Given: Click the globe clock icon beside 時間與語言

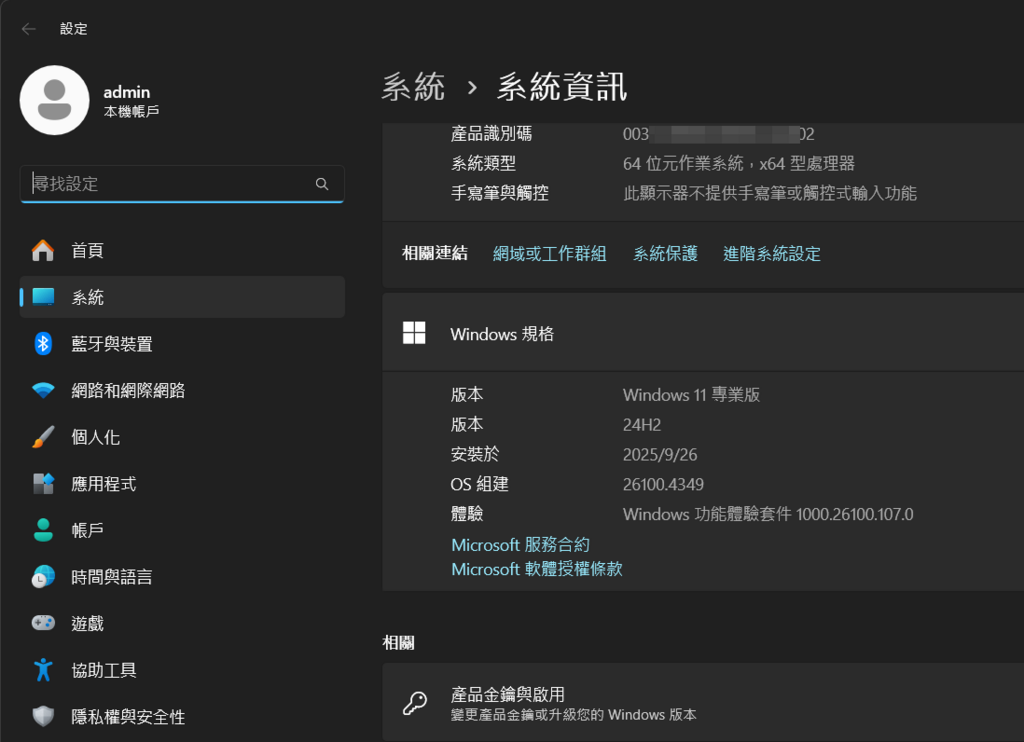Looking at the screenshot, I should tap(43, 577).
